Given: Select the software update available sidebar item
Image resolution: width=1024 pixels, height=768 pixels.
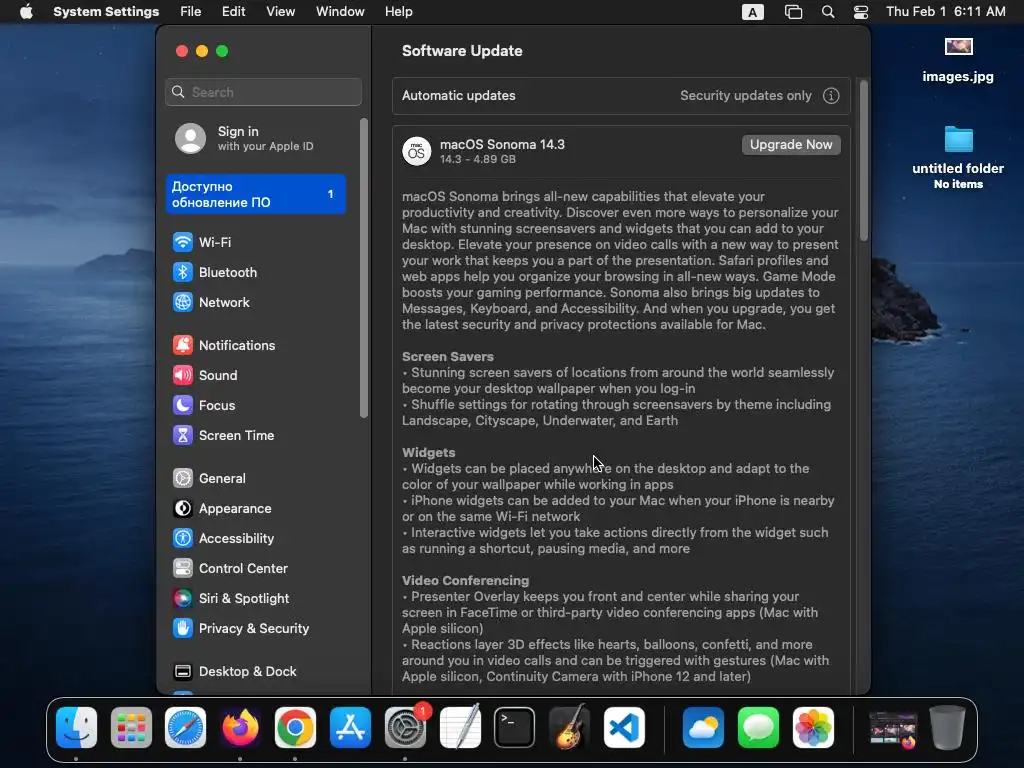Looking at the screenshot, I should [255, 194].
